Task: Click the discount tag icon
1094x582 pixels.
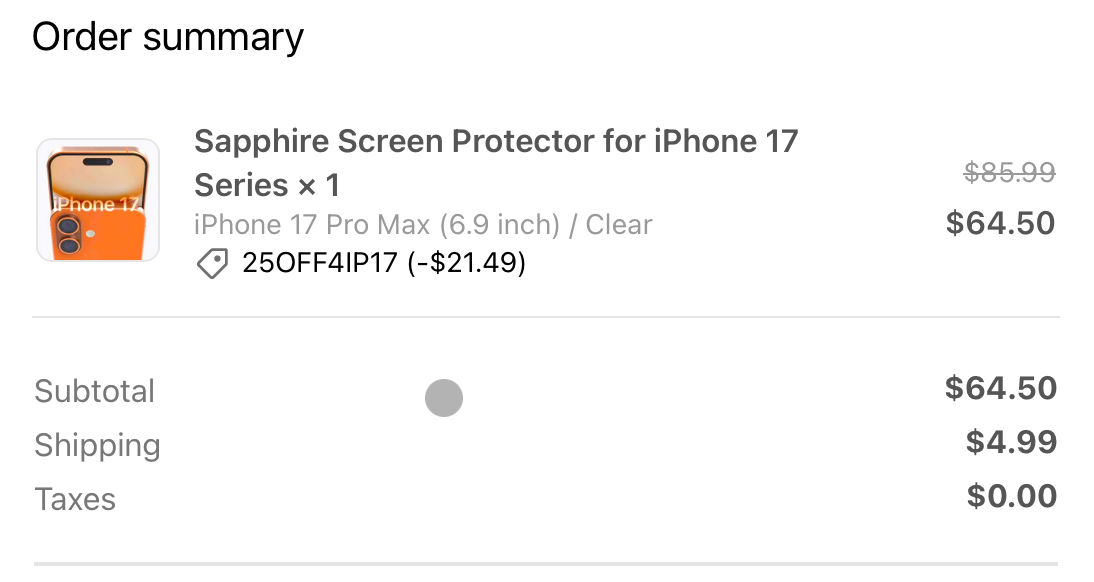Action: tap(211, 264)
